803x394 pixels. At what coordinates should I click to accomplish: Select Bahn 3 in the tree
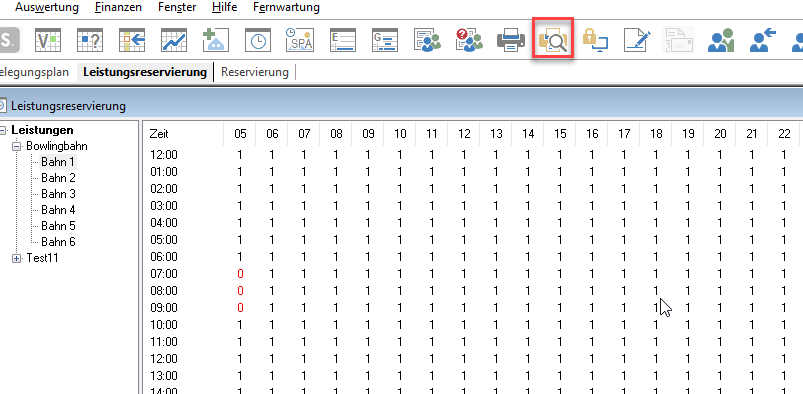(x=58, y=194)
